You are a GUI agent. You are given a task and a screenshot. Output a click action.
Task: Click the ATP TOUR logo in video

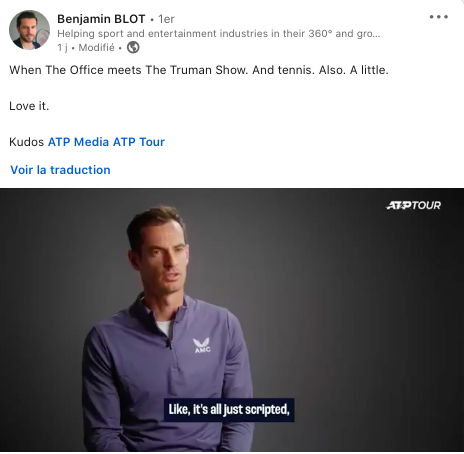(414, 205)
